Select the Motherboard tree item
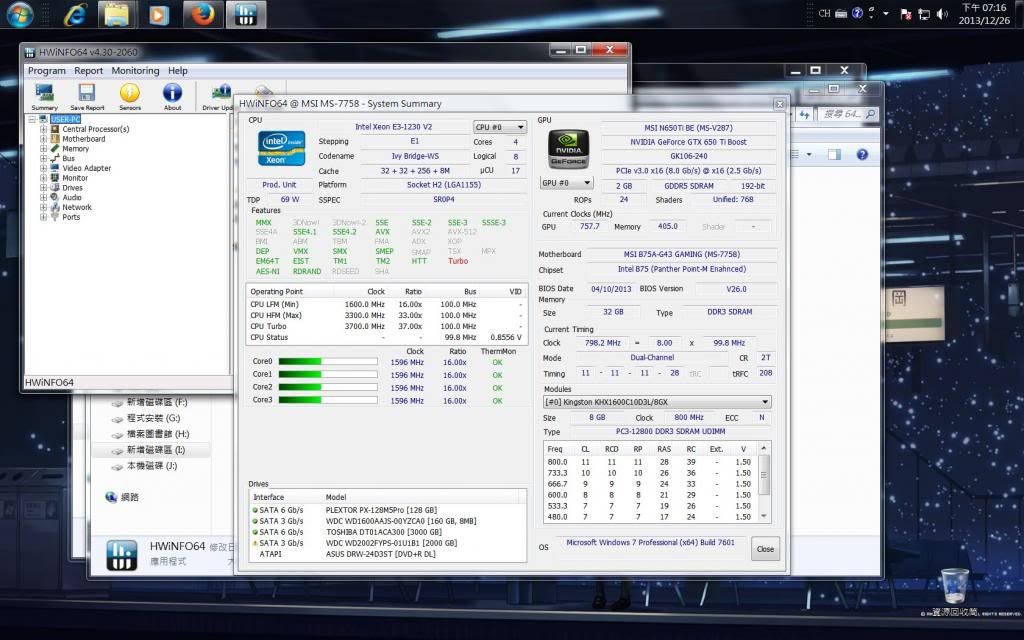1024x640 pixels. (x=83, y=139)
